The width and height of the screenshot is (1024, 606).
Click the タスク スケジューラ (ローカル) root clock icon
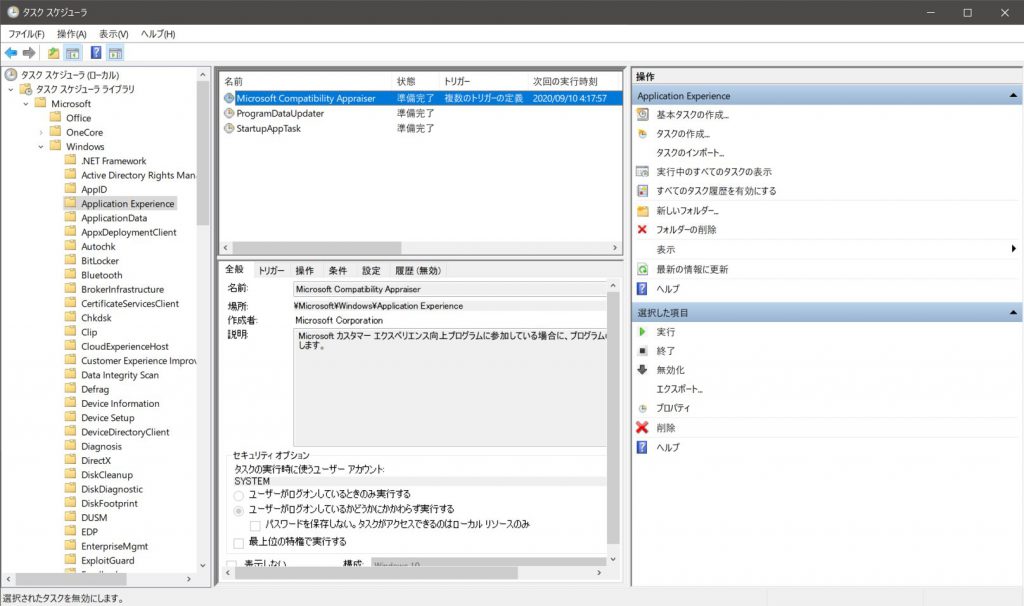tap(11, 74)
